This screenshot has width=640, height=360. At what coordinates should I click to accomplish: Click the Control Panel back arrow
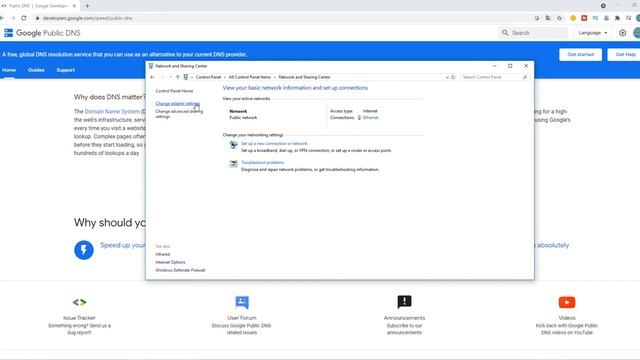click(x=152, y=77)
